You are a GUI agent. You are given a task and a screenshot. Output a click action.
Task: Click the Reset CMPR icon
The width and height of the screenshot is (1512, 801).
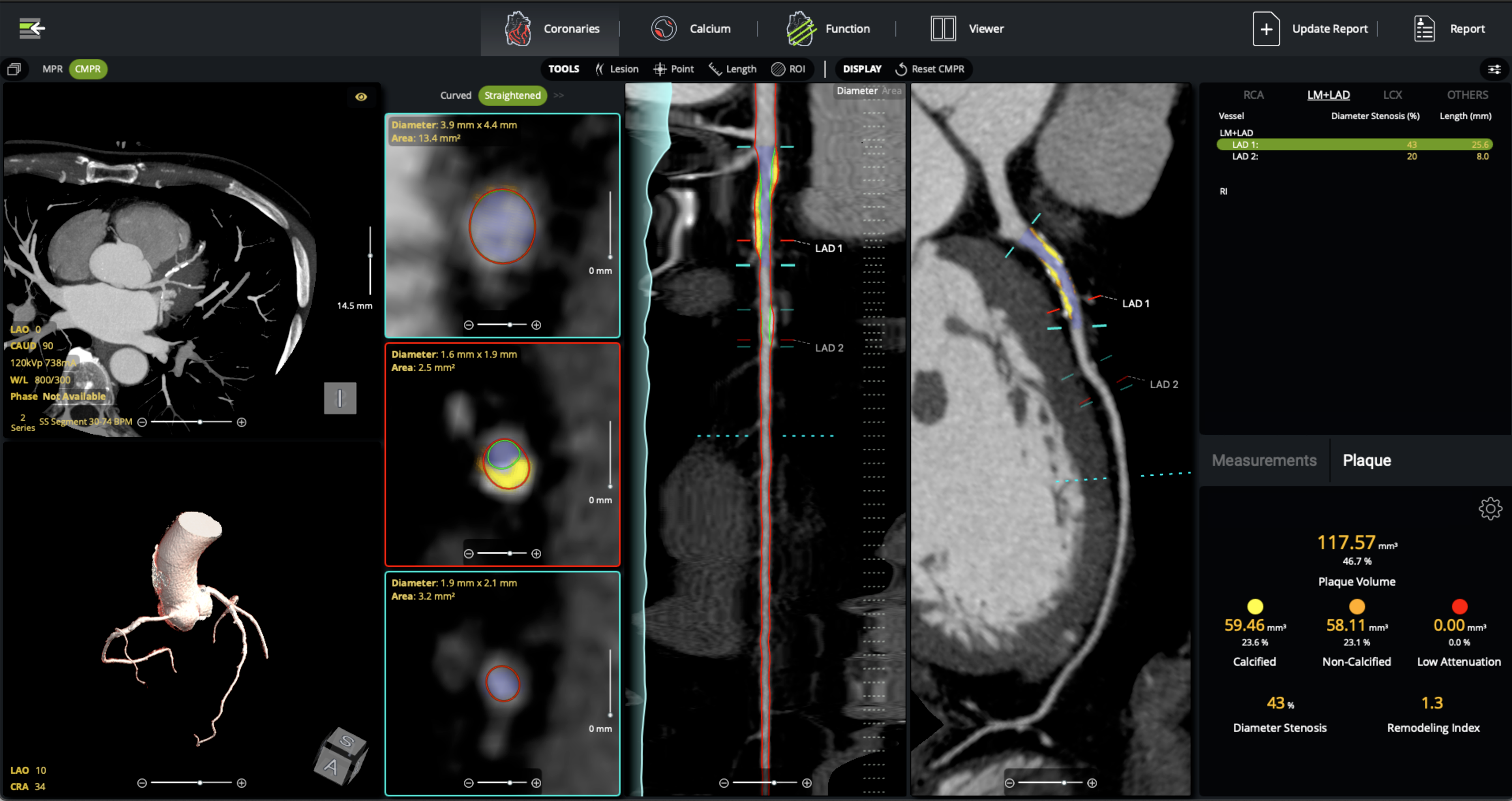(900, 69)
